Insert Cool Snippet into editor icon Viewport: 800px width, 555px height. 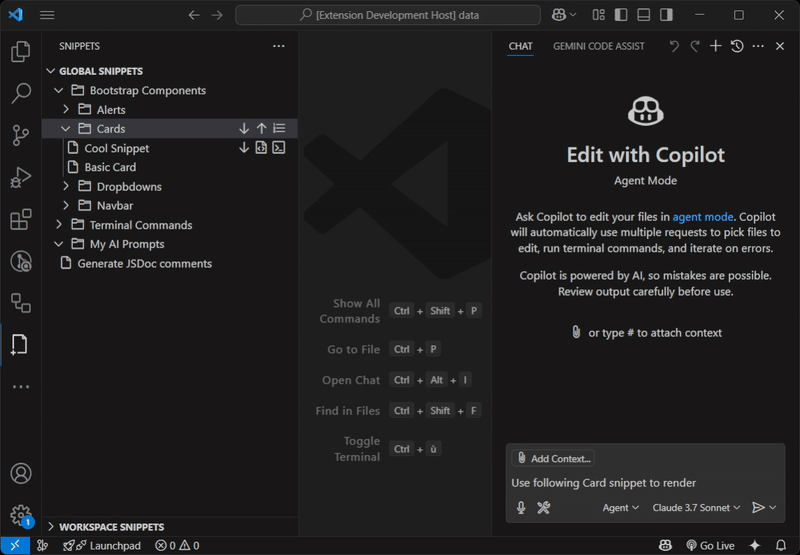261,148
